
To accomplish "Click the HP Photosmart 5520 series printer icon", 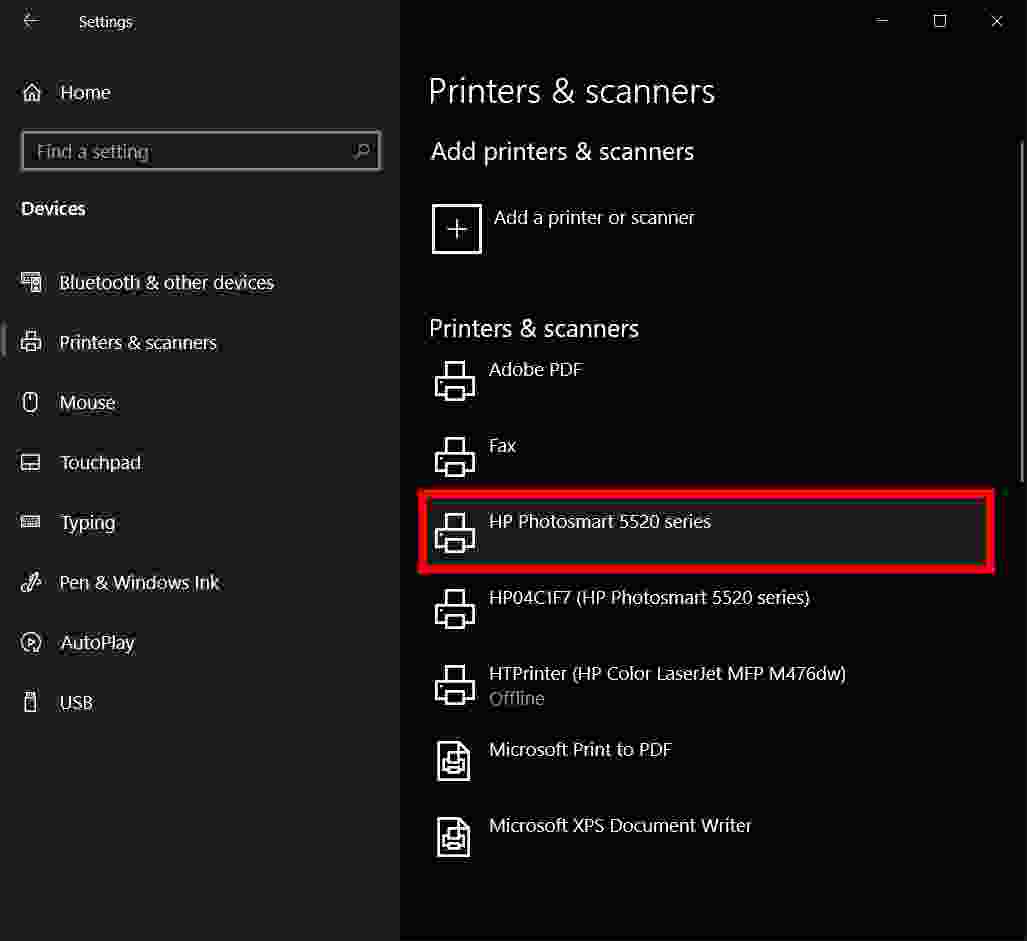I will point(455,532).
